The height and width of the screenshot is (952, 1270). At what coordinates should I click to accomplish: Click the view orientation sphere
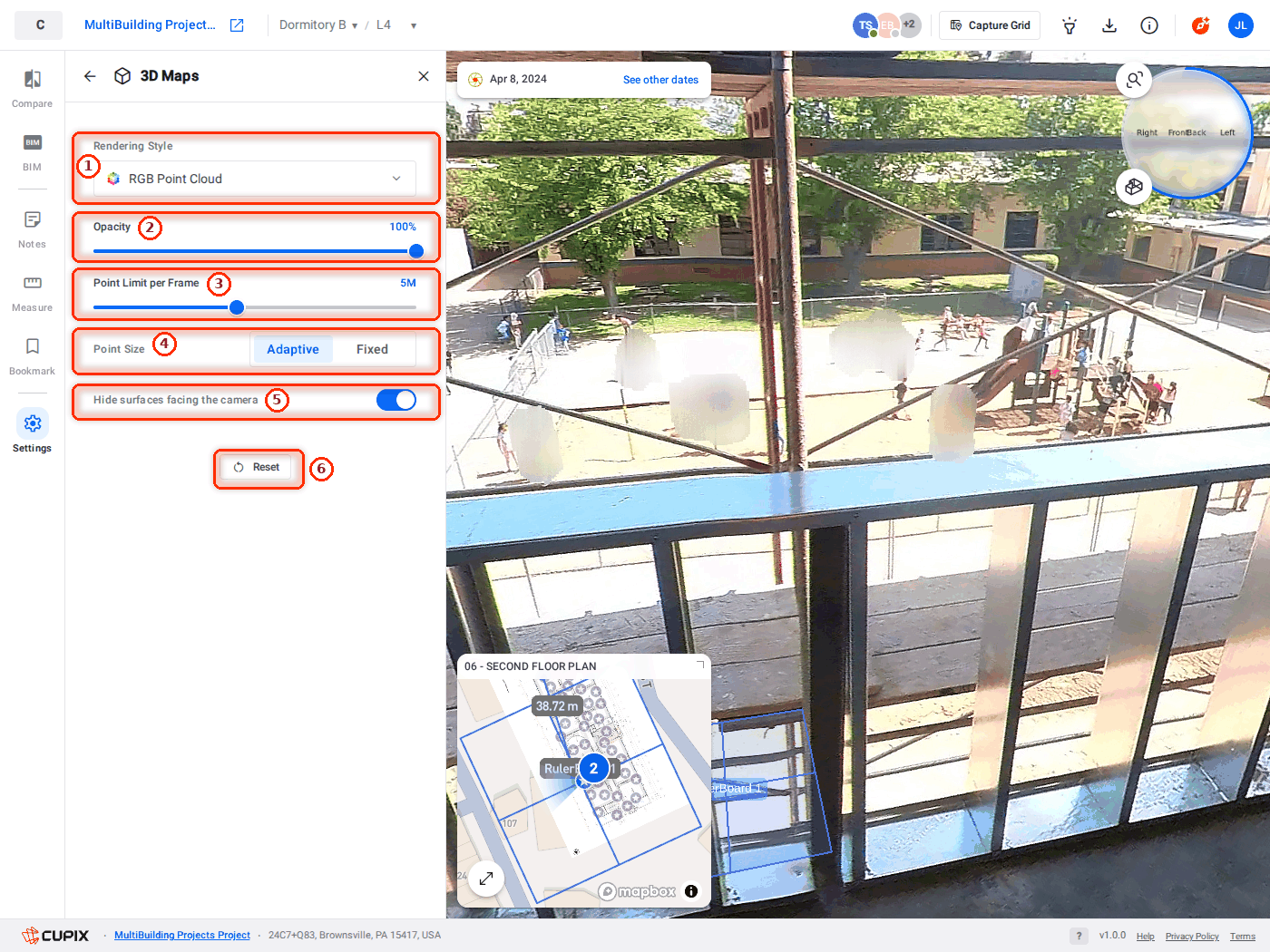click(x=1187, y=133)
